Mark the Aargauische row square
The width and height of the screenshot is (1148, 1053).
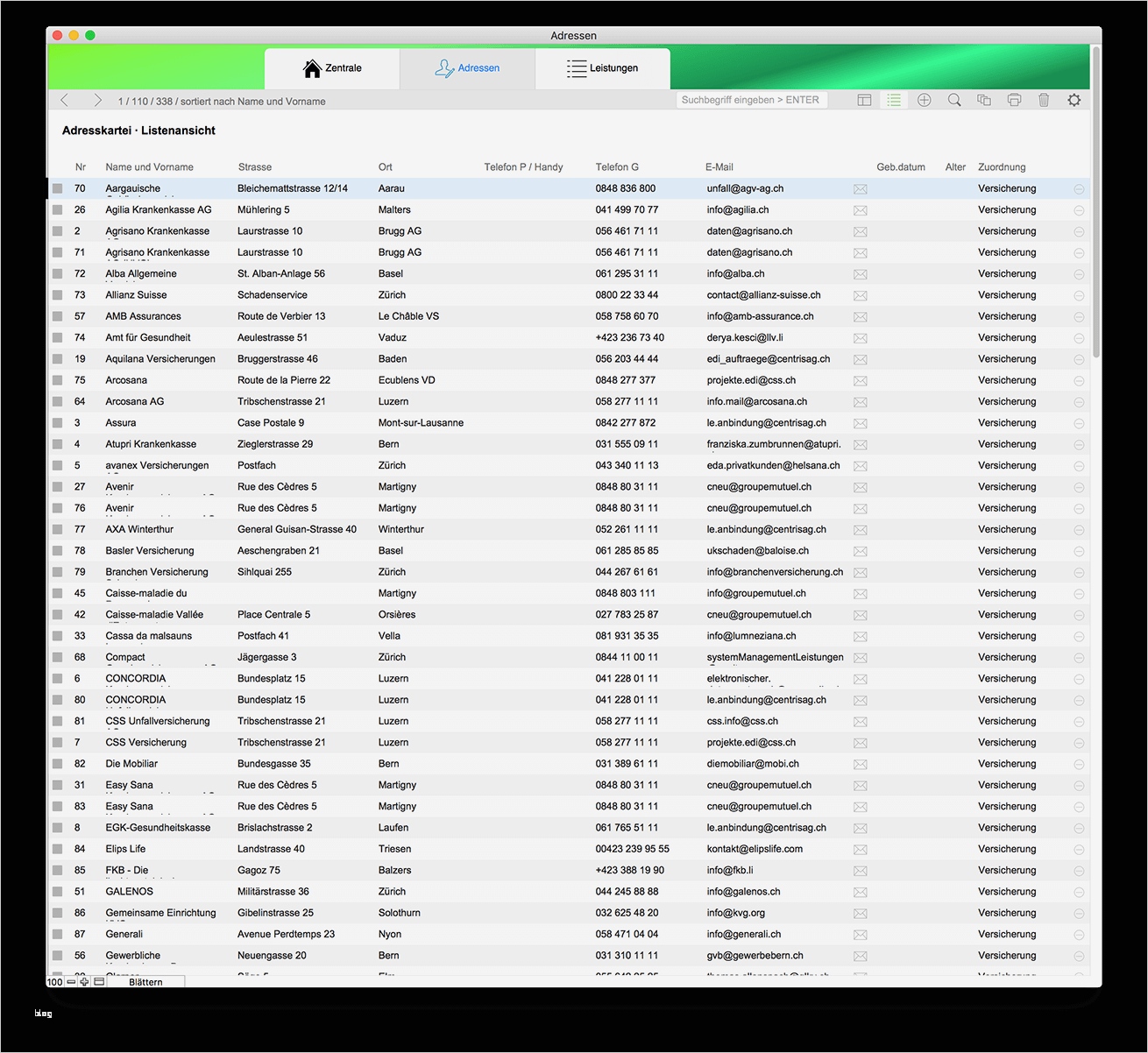57,188
